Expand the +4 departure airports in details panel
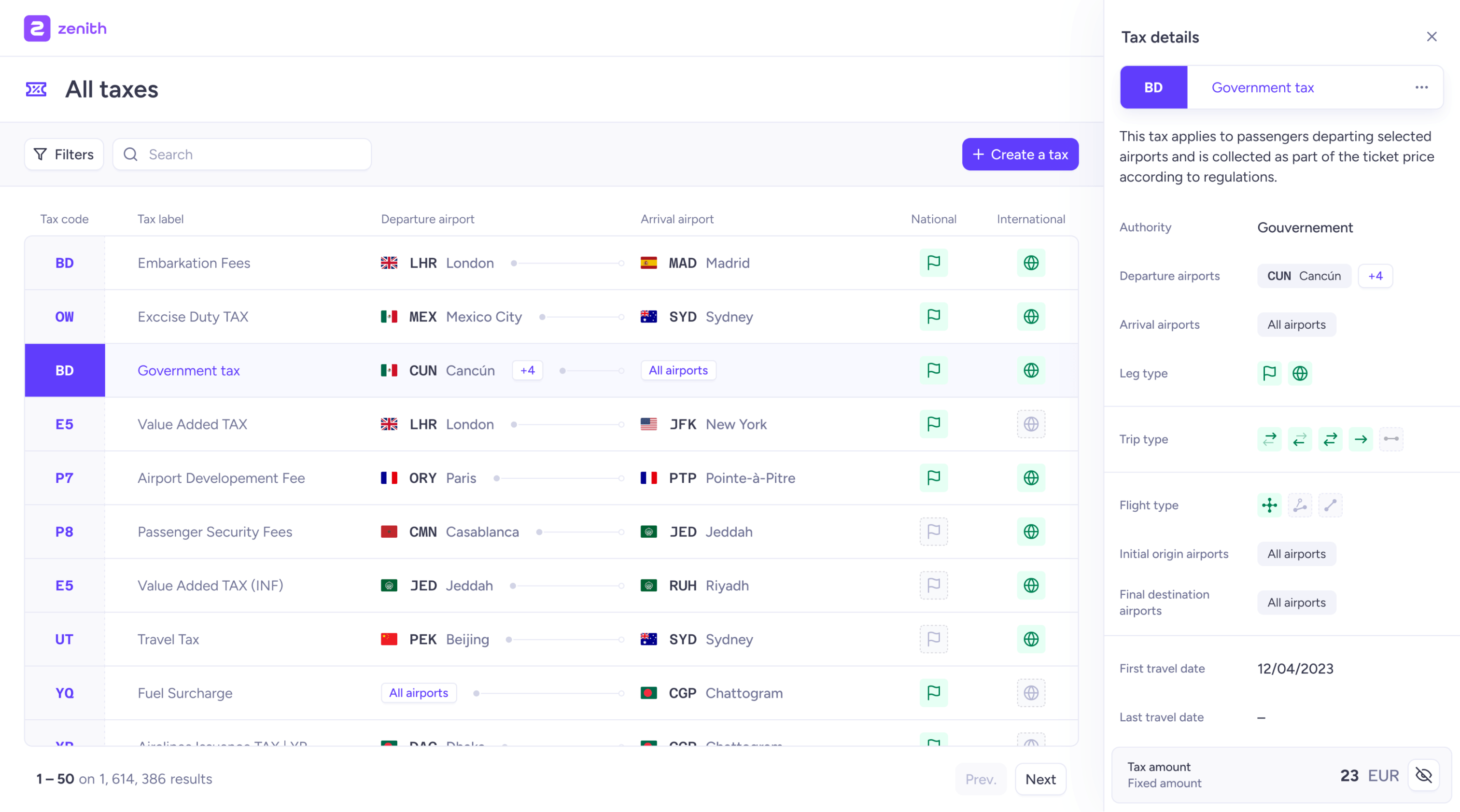Screen dimensions: 1460x812 [x=1376, y=276]
